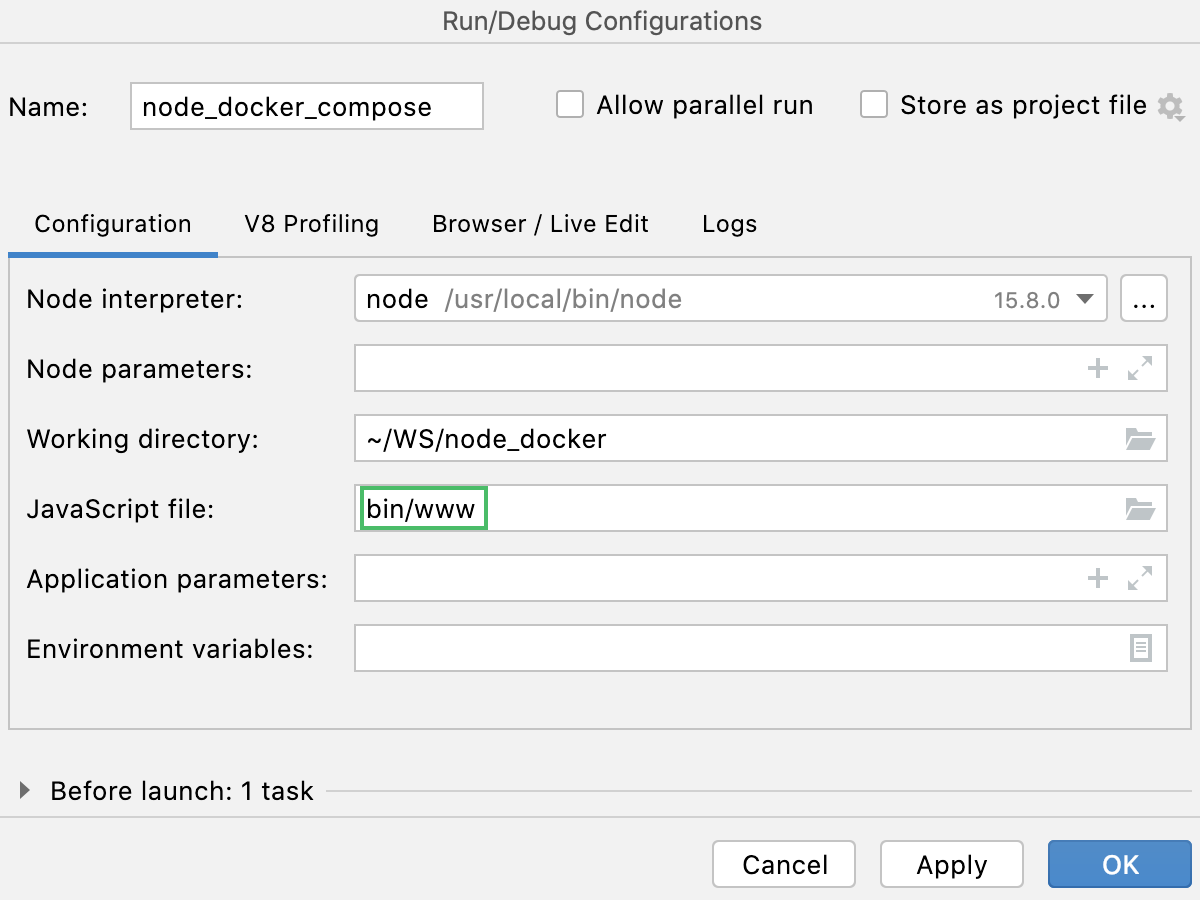Open the Node interpreter browse dialog

1145,298
